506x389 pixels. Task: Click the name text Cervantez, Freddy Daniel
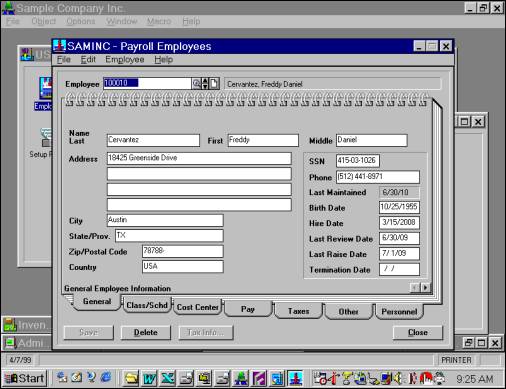pyautogui.click(x=265, y=84)
